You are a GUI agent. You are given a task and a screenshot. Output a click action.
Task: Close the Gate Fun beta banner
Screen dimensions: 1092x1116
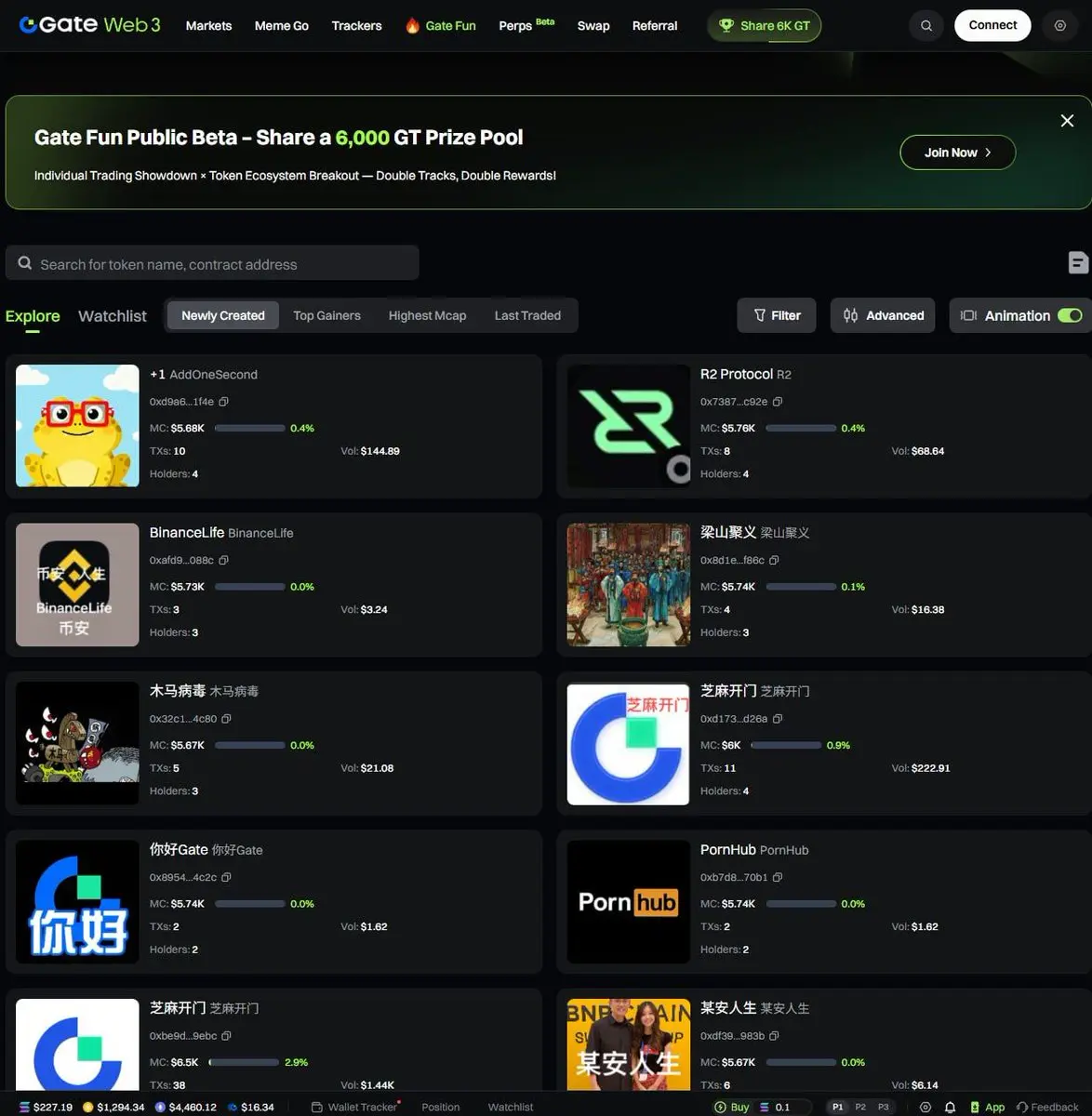click(x=1067, y=121)
